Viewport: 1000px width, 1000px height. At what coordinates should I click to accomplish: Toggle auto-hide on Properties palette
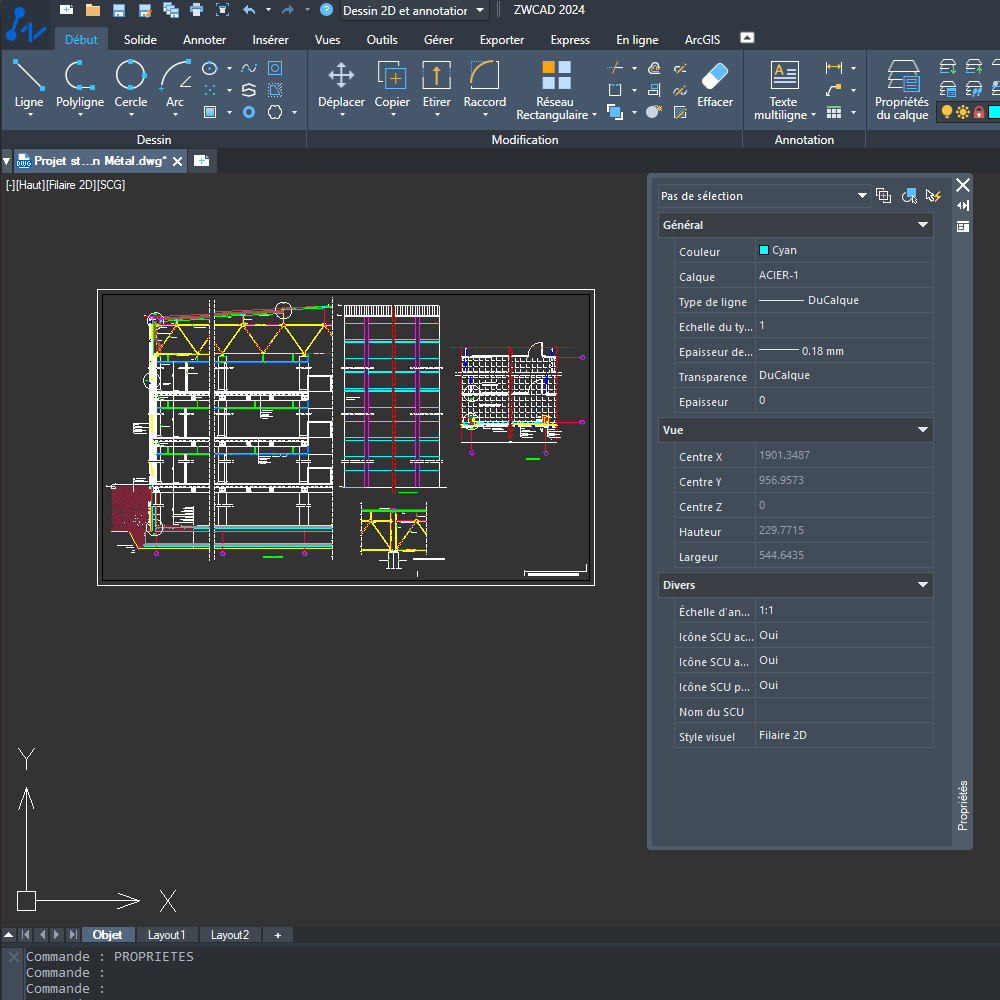tap(963, 205)
